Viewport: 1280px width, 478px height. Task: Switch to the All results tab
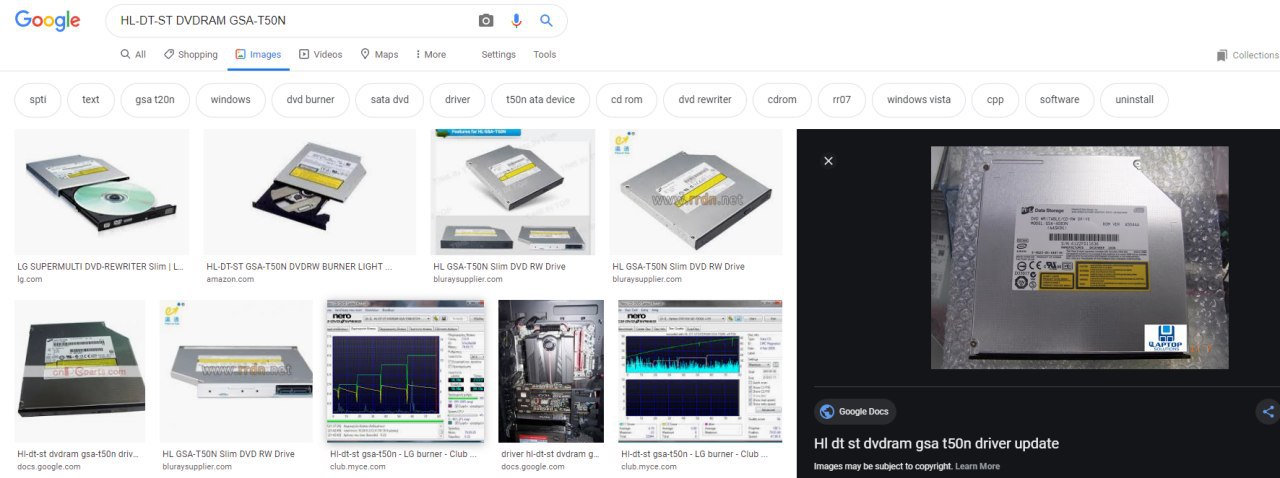pos(133,55)
